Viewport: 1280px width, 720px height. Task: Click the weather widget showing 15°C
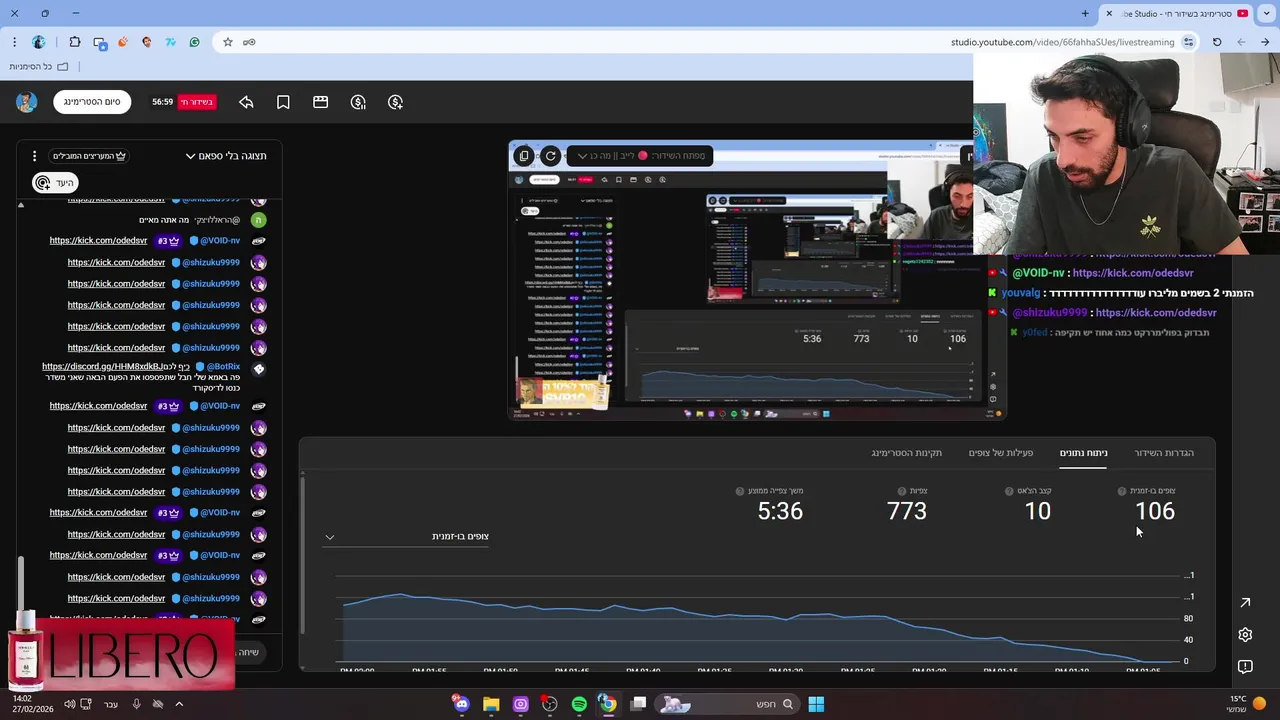(x=1247, y=704)
